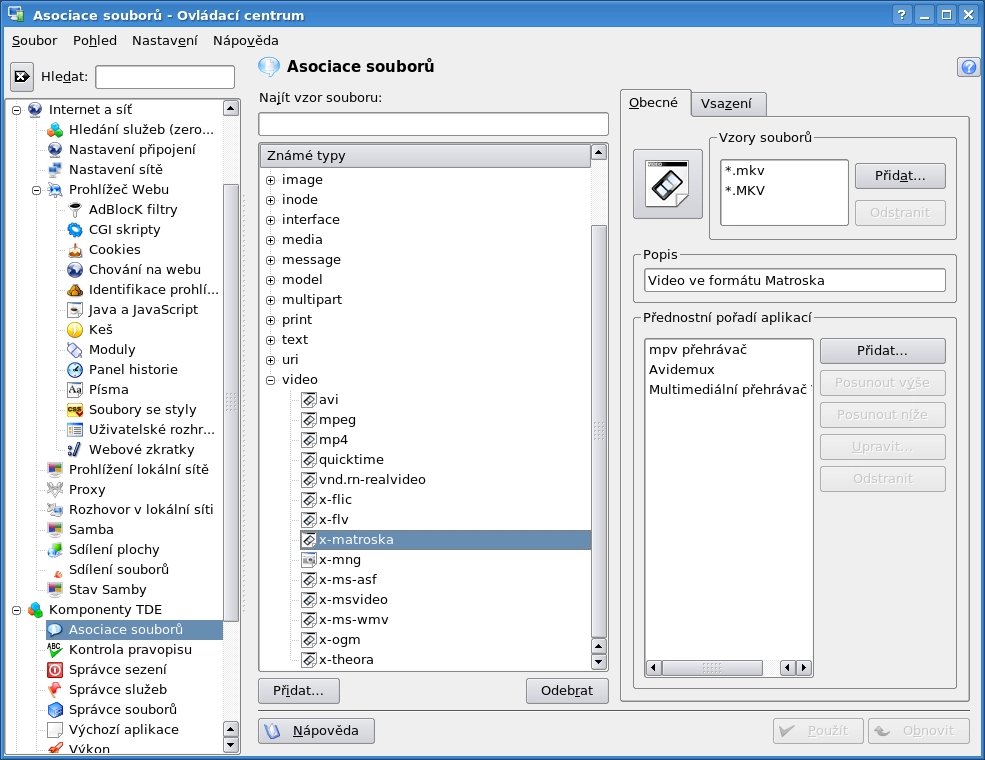Open the Pohled menu

click(x=95, y=41)
